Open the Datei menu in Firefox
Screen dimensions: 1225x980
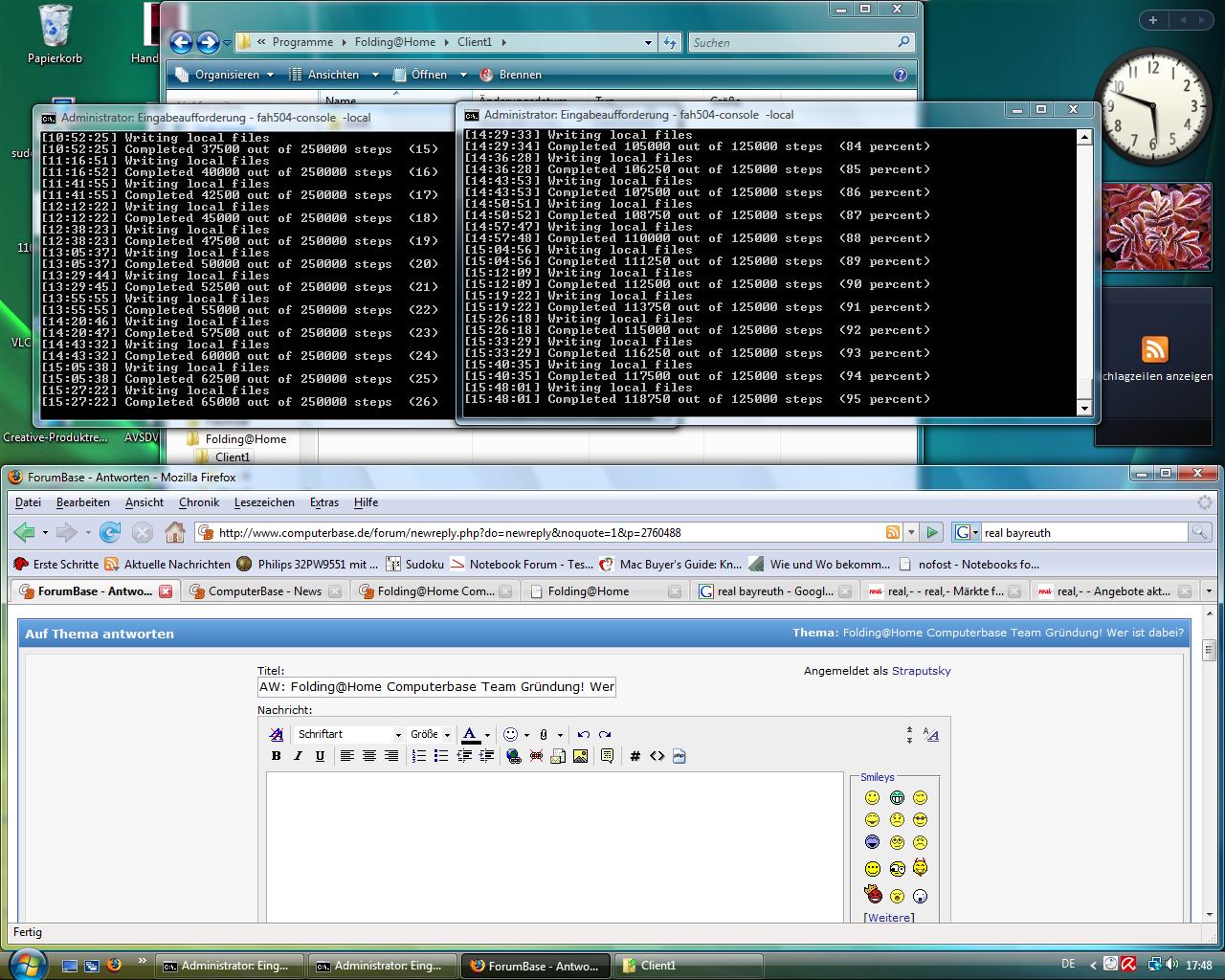point(28,502)
